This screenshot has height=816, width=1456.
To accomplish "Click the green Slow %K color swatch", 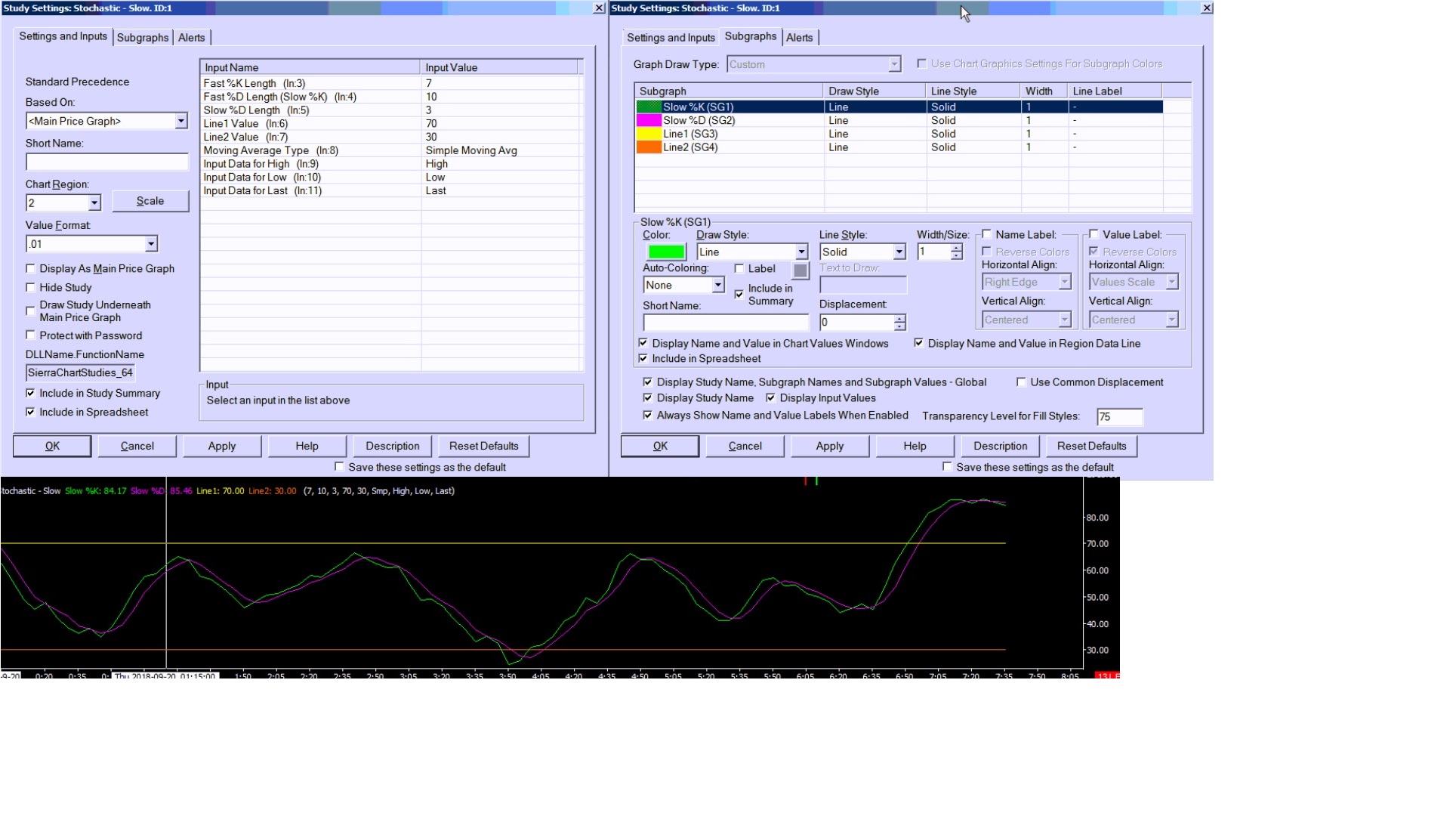I will (665, 252).
